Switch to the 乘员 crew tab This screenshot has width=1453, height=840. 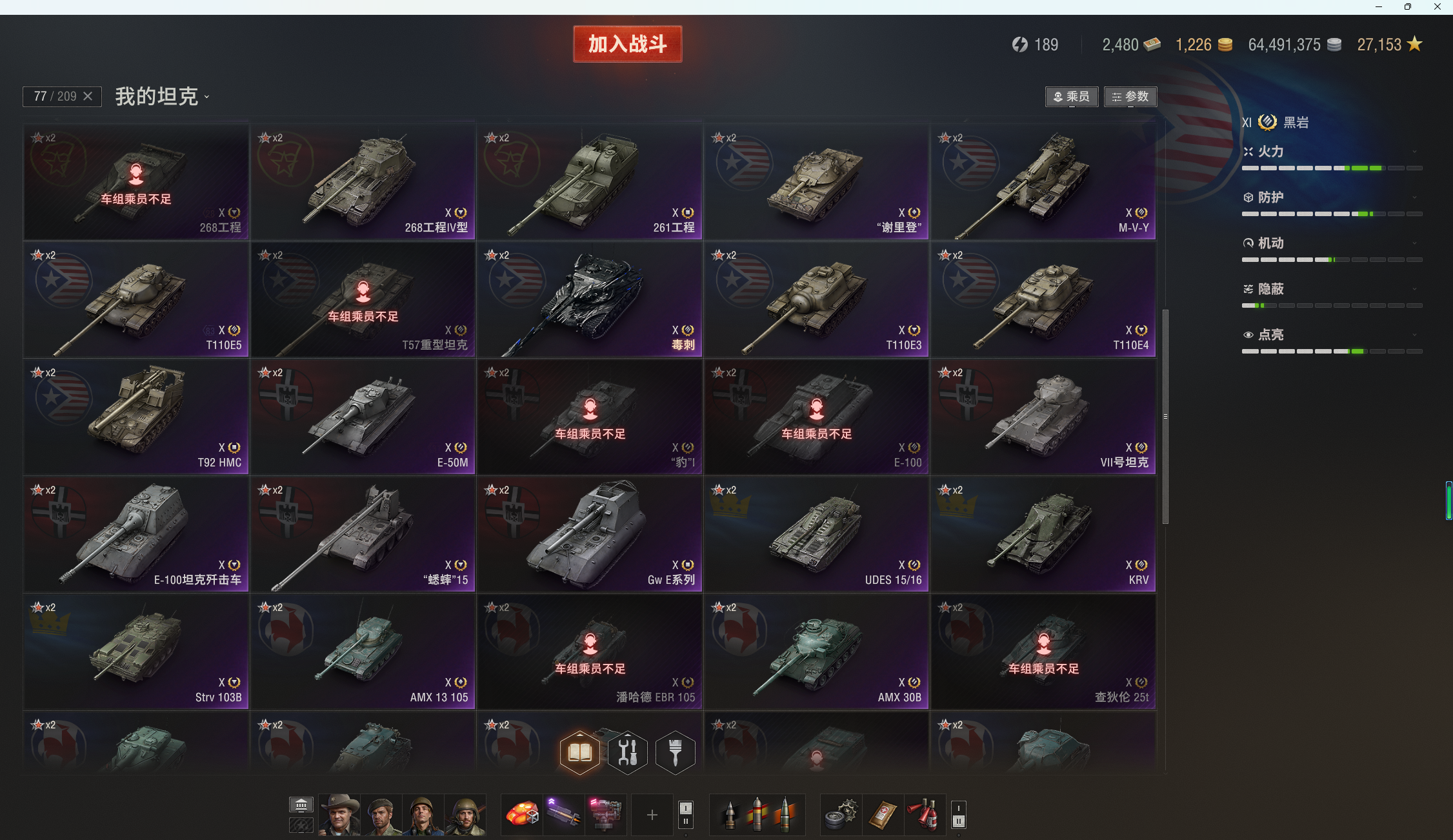[x=1072, y=97]
